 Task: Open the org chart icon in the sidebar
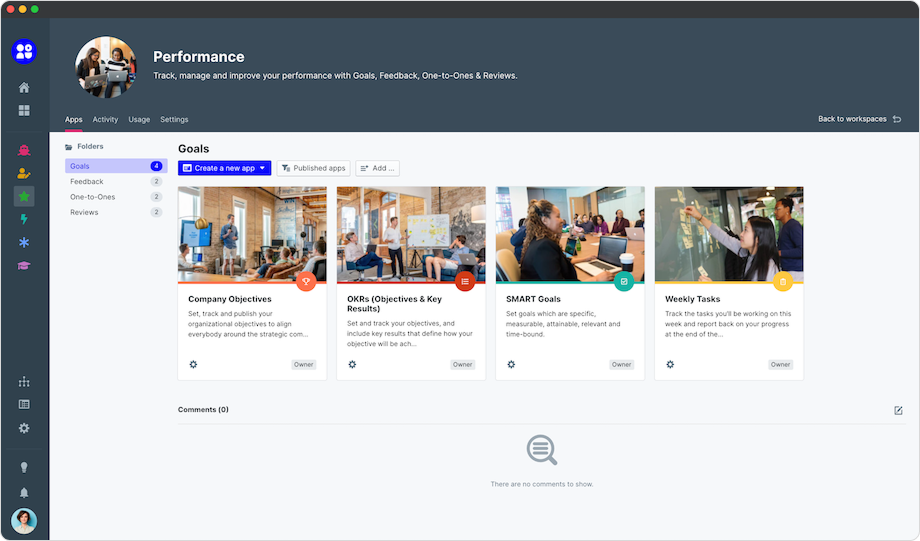[24, 382]
